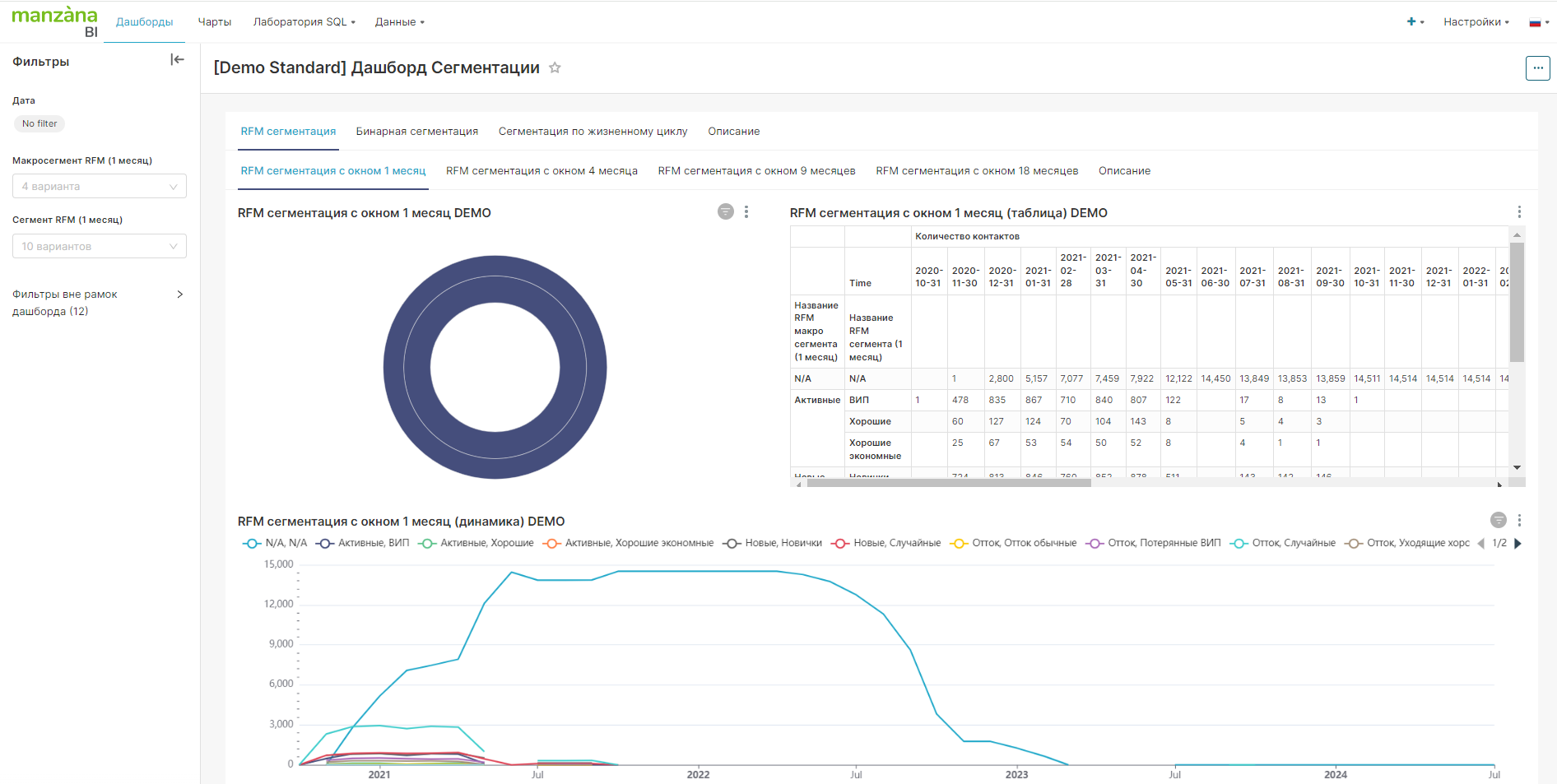Open RFM сегментация с окном 4 месяца tab
Screen dimensions: 1557x784
tap(541, 171)
